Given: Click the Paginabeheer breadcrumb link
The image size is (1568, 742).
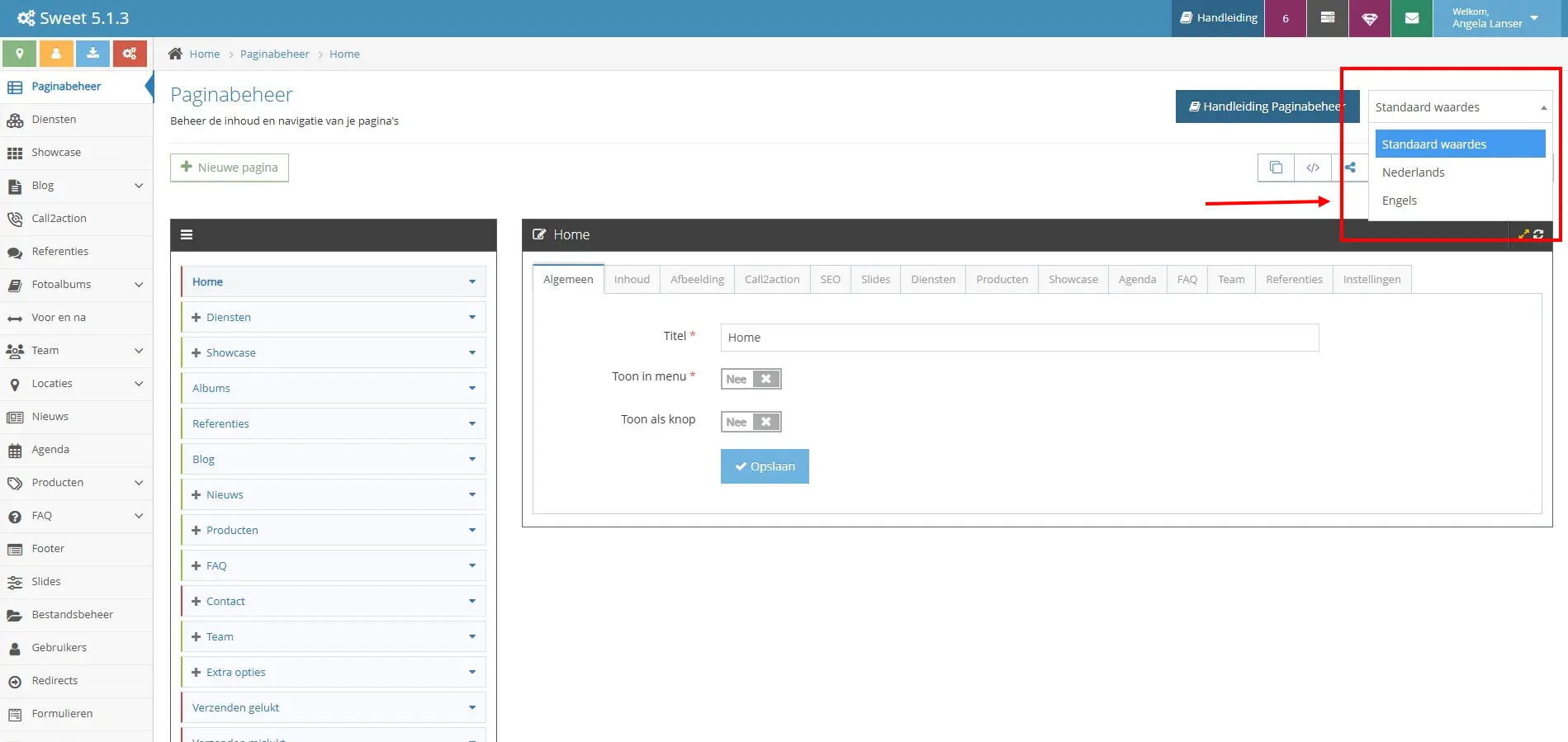Looking at the screenshot, I should pyautogui.click(x=274, y=54).
